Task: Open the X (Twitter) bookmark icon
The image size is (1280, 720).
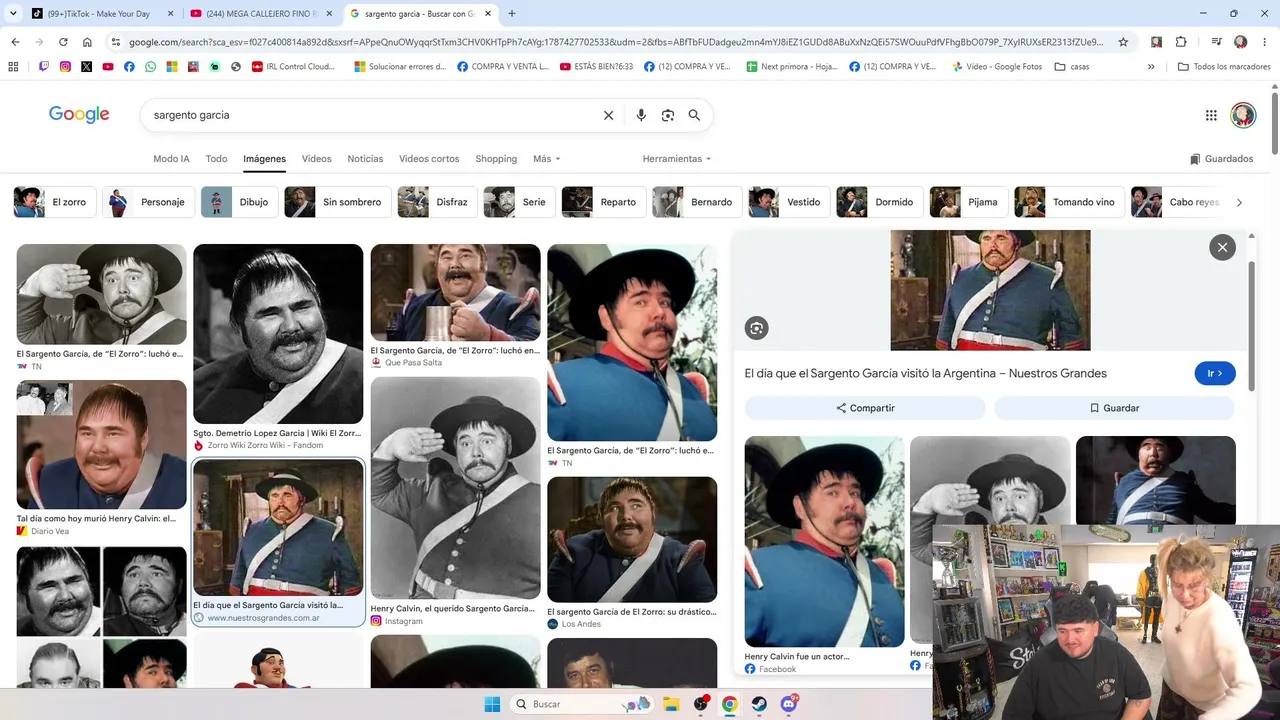Action: click(x=86, y=67)
